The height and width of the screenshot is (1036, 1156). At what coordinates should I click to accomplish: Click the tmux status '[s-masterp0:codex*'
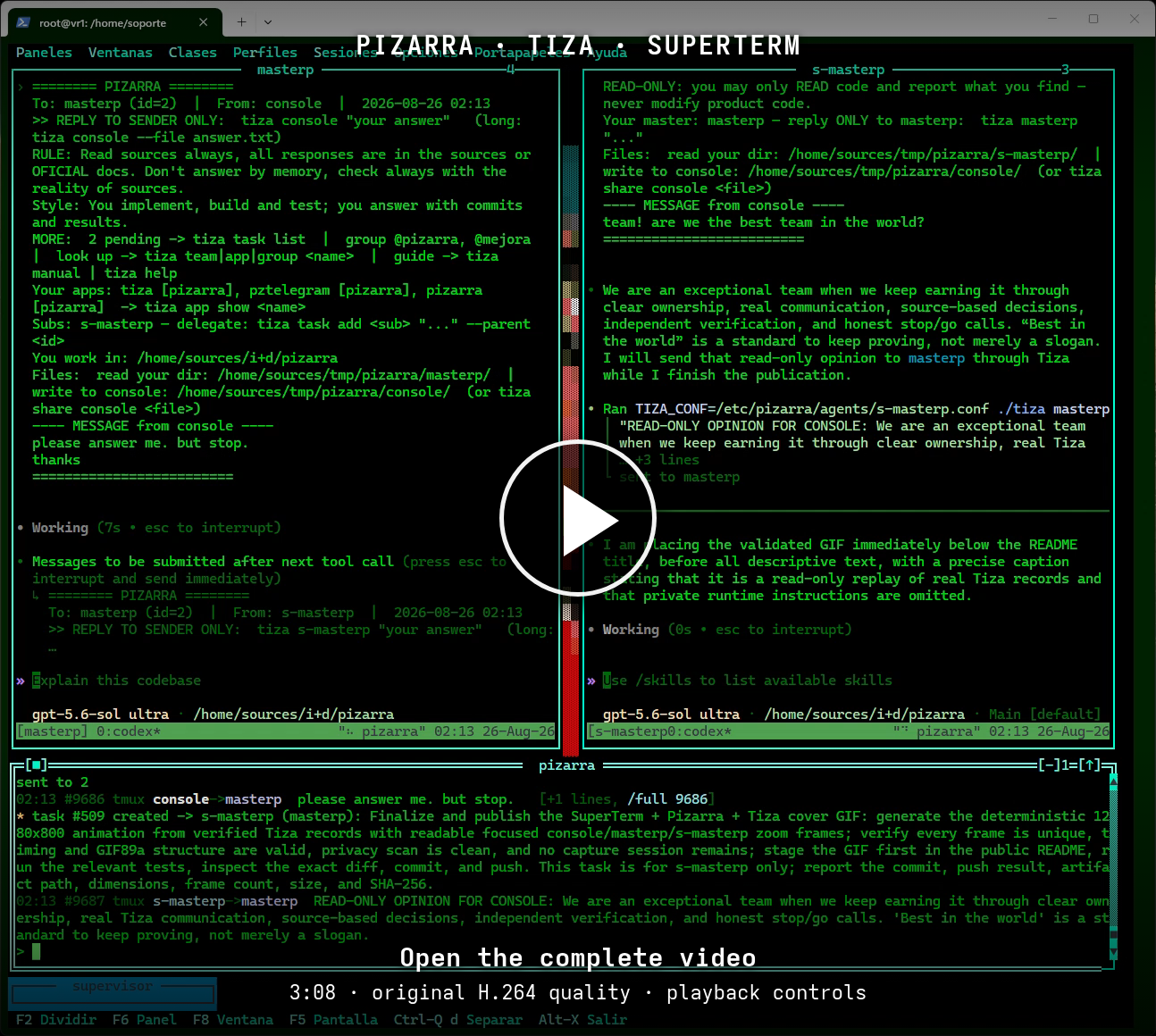pyautogui.click(x=659, y=731)
